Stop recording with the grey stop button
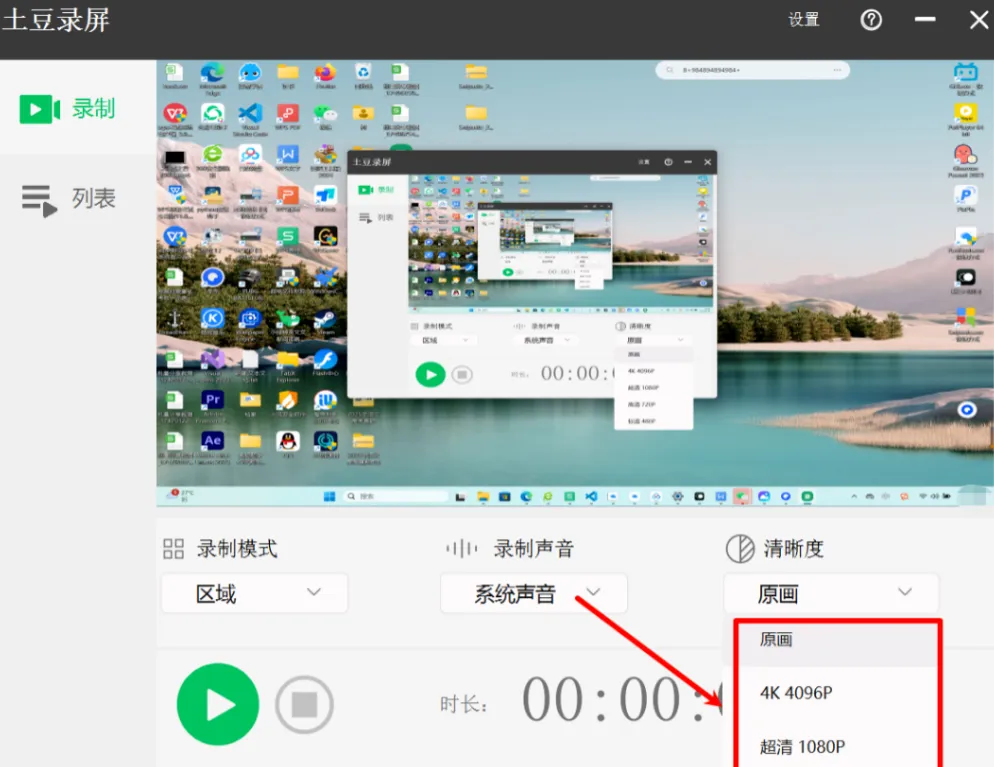This screenshot has width=994, height=767. click(x=304, y=704)
